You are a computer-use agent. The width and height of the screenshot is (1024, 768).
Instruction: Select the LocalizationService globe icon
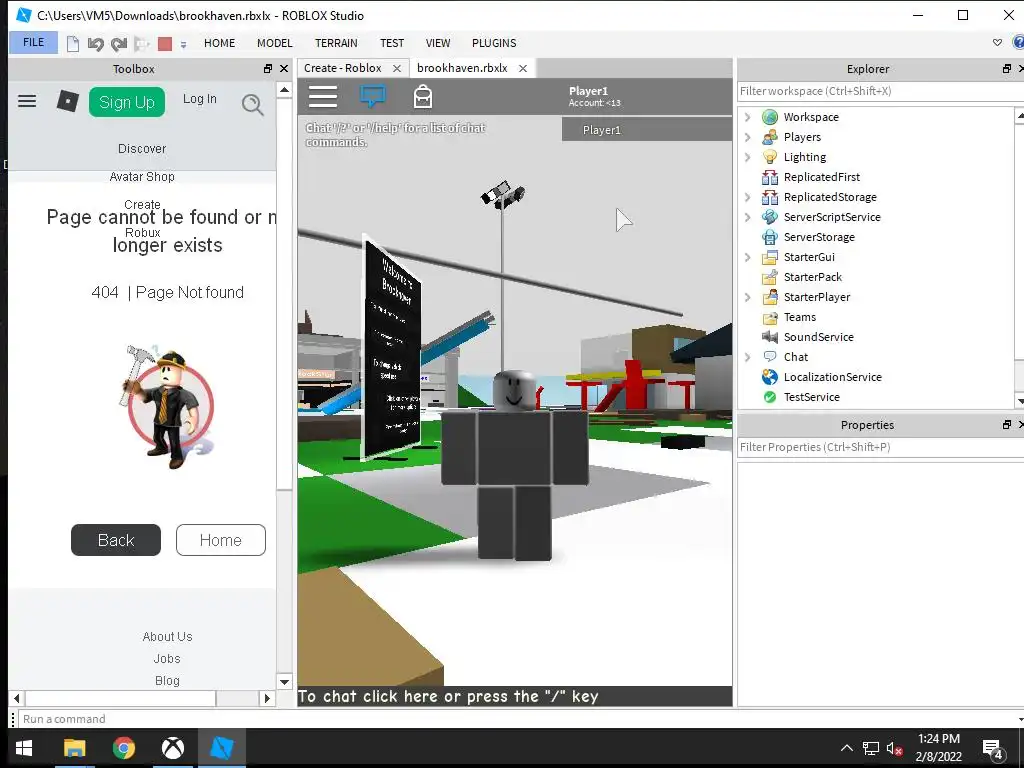click(770, 377)
